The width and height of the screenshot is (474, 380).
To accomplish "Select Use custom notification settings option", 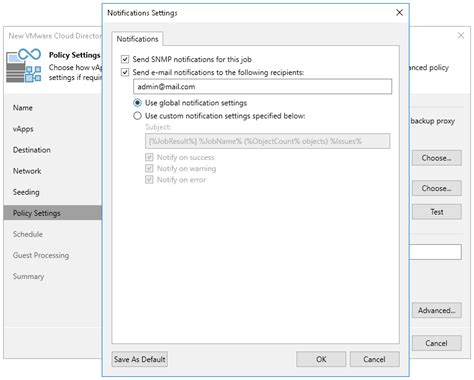I will coord(137,116).
